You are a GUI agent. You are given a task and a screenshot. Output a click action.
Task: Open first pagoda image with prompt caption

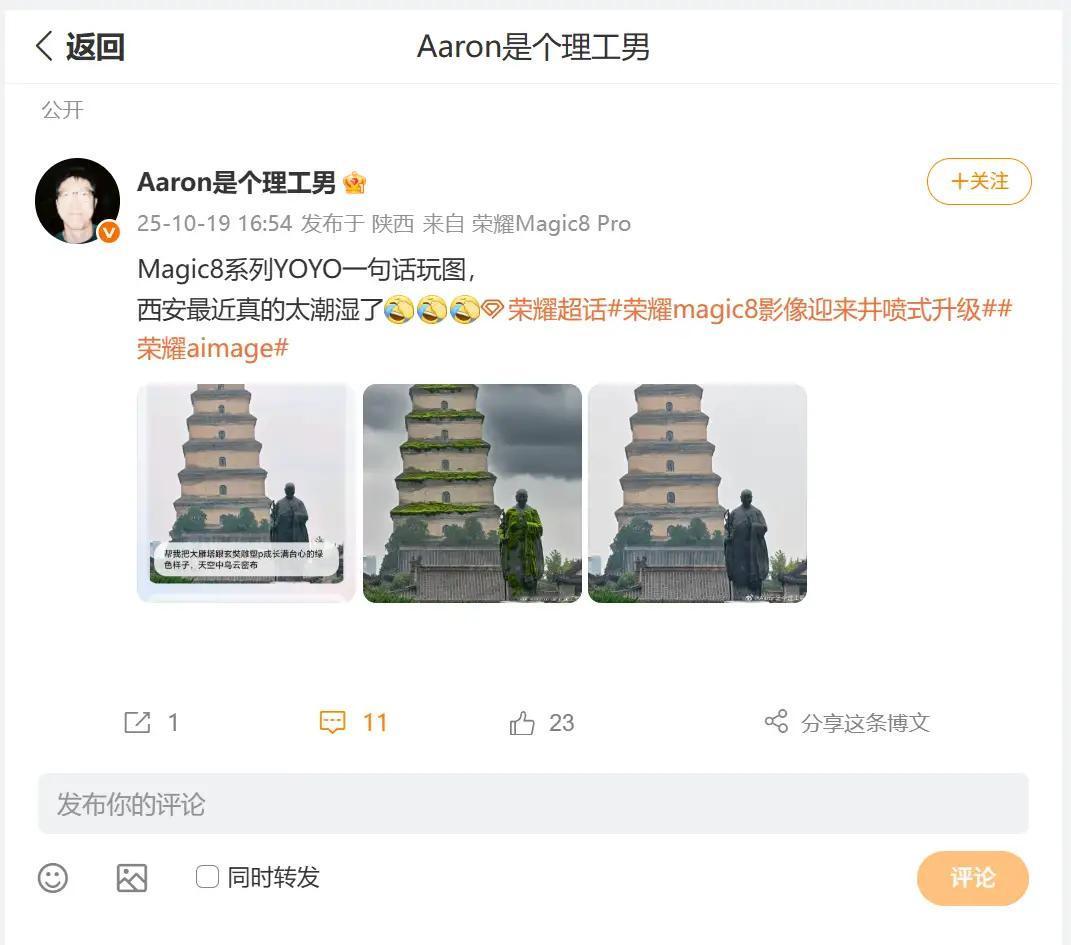point(246,493)
